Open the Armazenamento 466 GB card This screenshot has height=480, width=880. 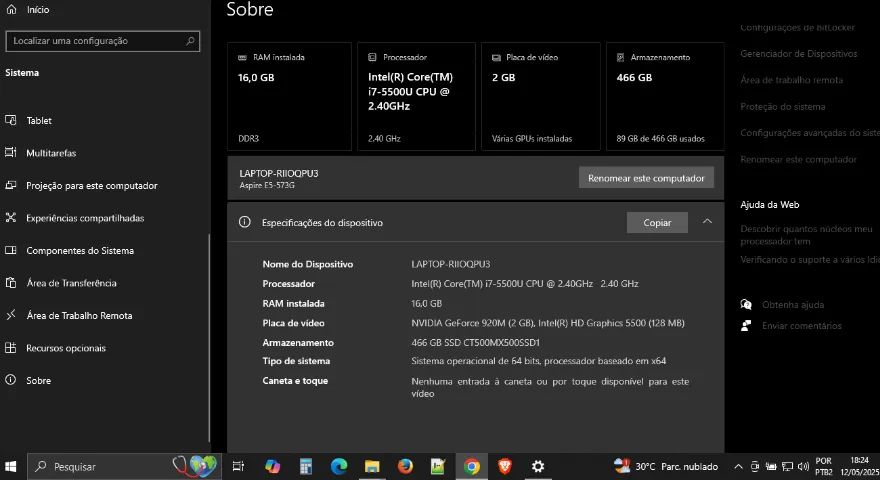[665, 97]
